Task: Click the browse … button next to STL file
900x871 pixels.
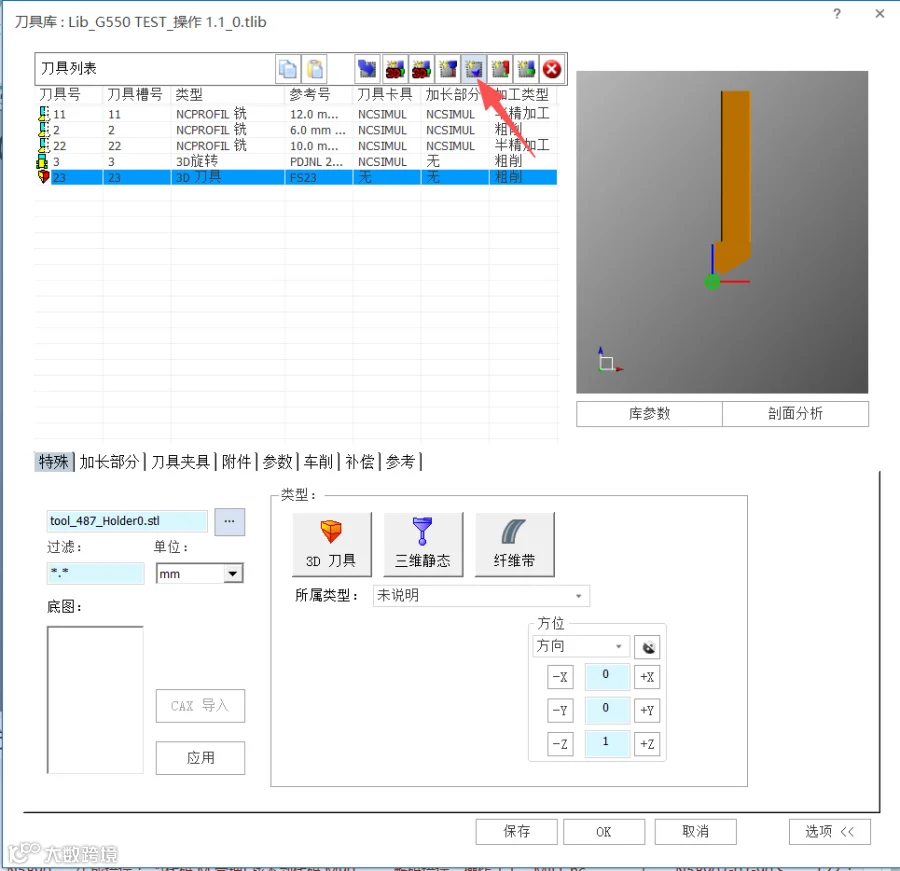Action: point(230,521)
